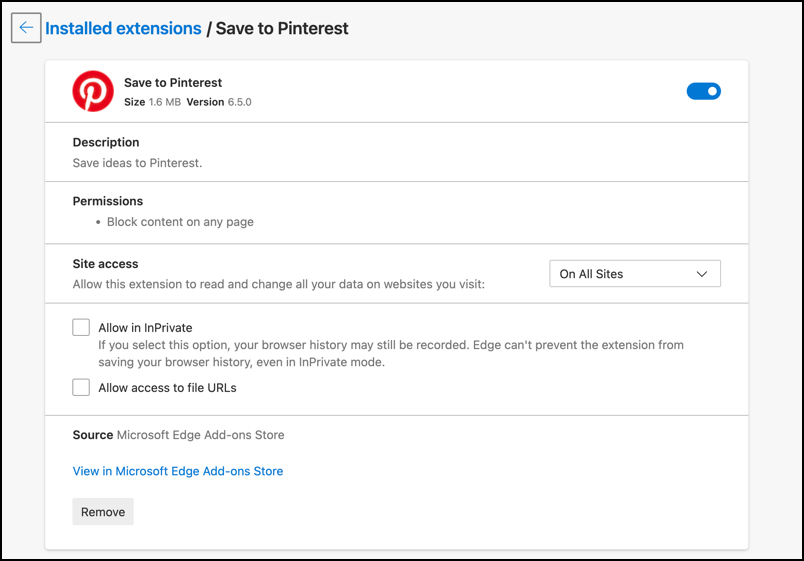The height and width of the screenshot is (561, 804).
Task: Open the On All Sites dropdown
Action: [635, 274]
